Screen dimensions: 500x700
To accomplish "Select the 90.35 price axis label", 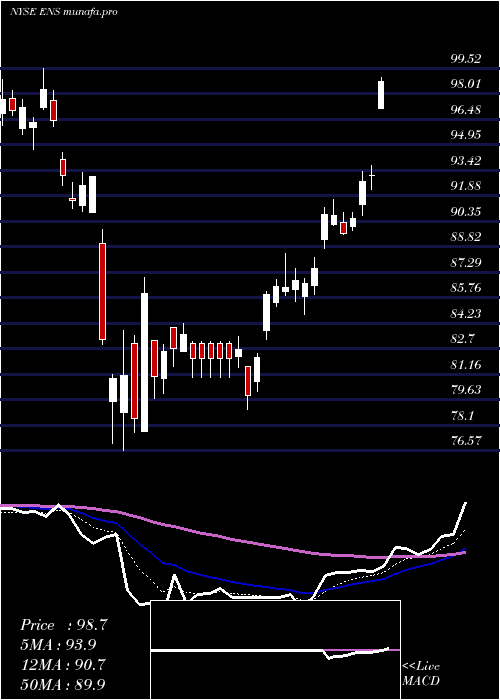I will point(466,212).
